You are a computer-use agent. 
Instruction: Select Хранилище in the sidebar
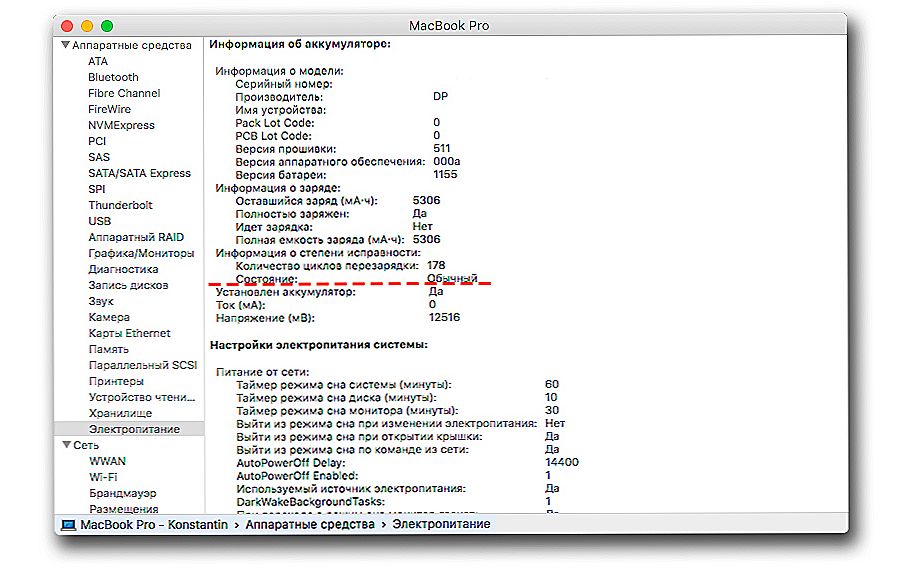pos(120,413)
